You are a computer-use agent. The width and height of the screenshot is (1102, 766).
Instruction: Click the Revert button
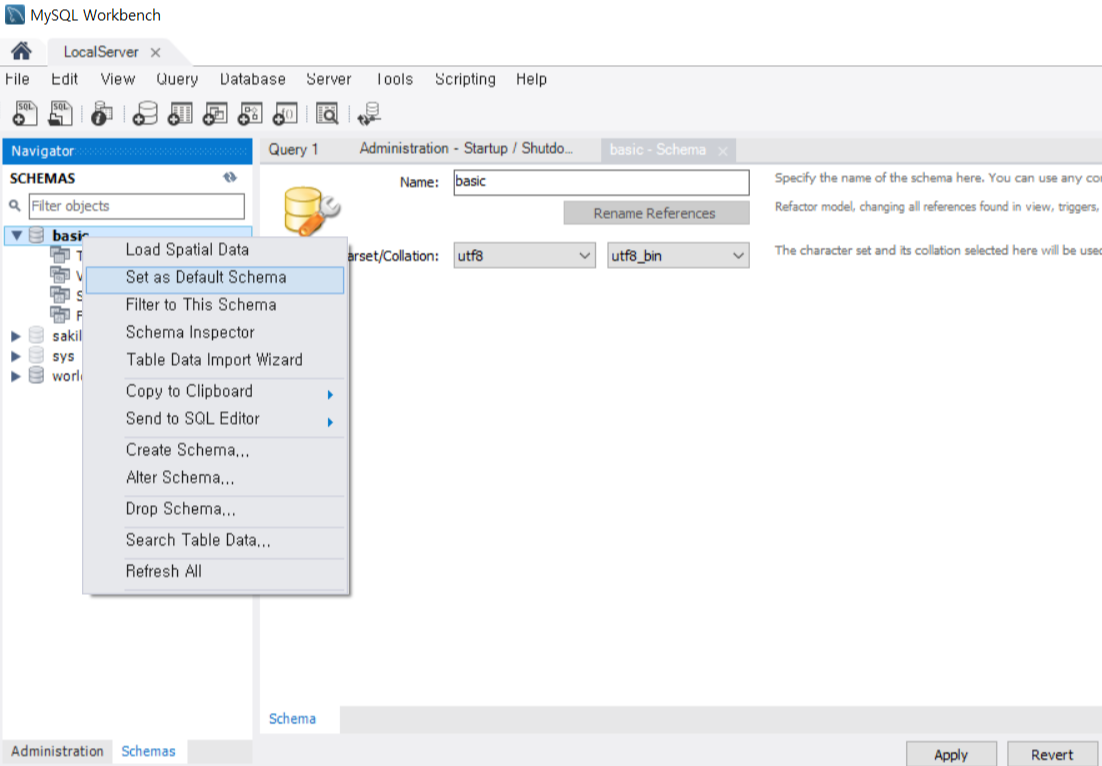click(x=1052, y=754)
